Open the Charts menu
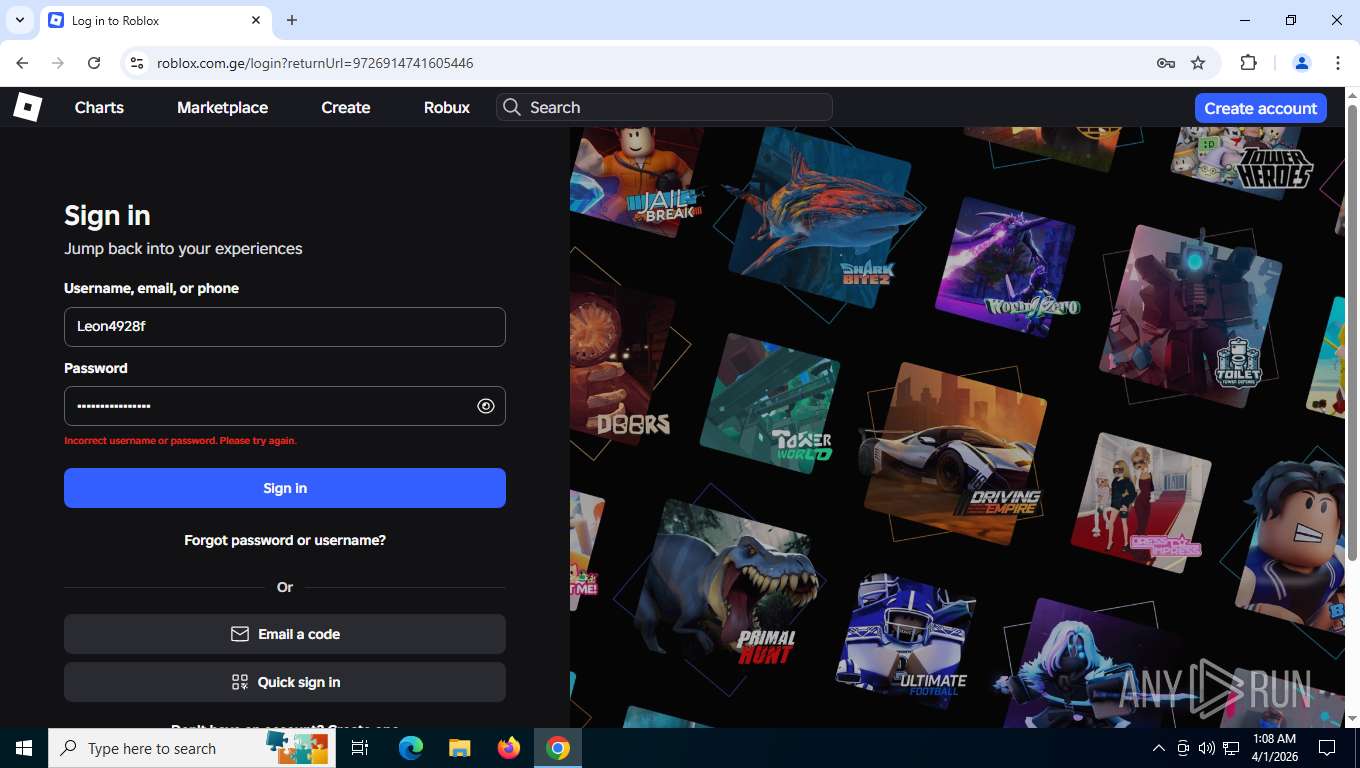 pos(99,107)
